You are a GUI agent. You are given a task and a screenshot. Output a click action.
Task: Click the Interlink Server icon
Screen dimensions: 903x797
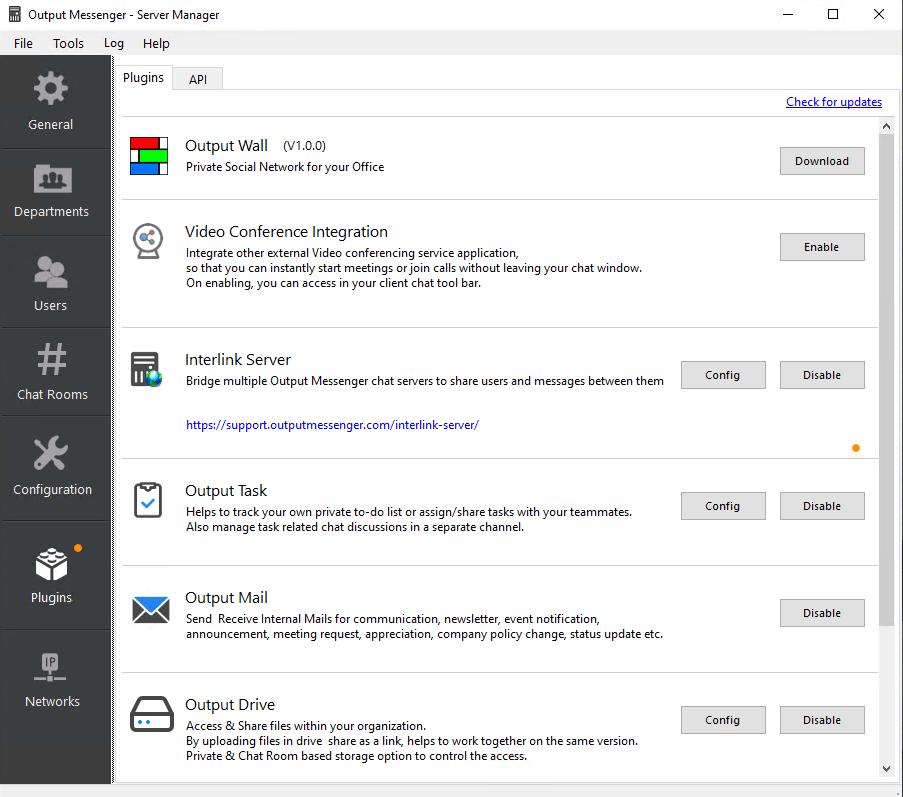coord(146,369)
